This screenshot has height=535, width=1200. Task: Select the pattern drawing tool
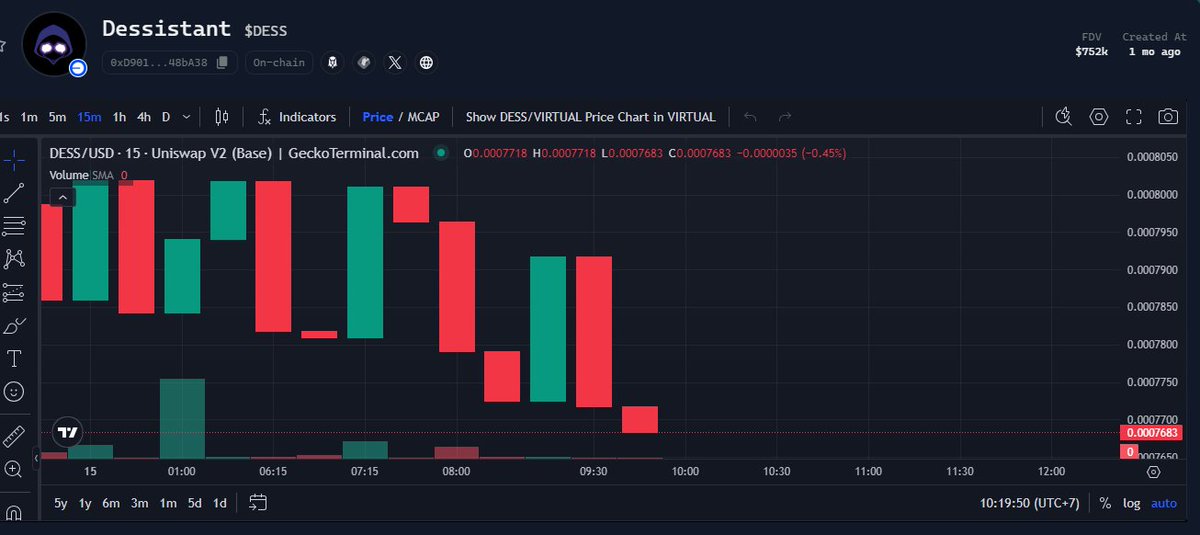[x=14, y=259]
